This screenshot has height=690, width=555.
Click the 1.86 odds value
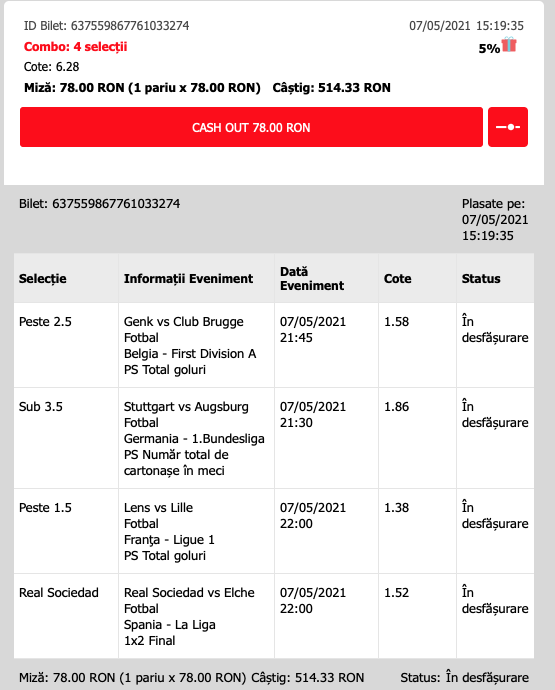[397, 407]
